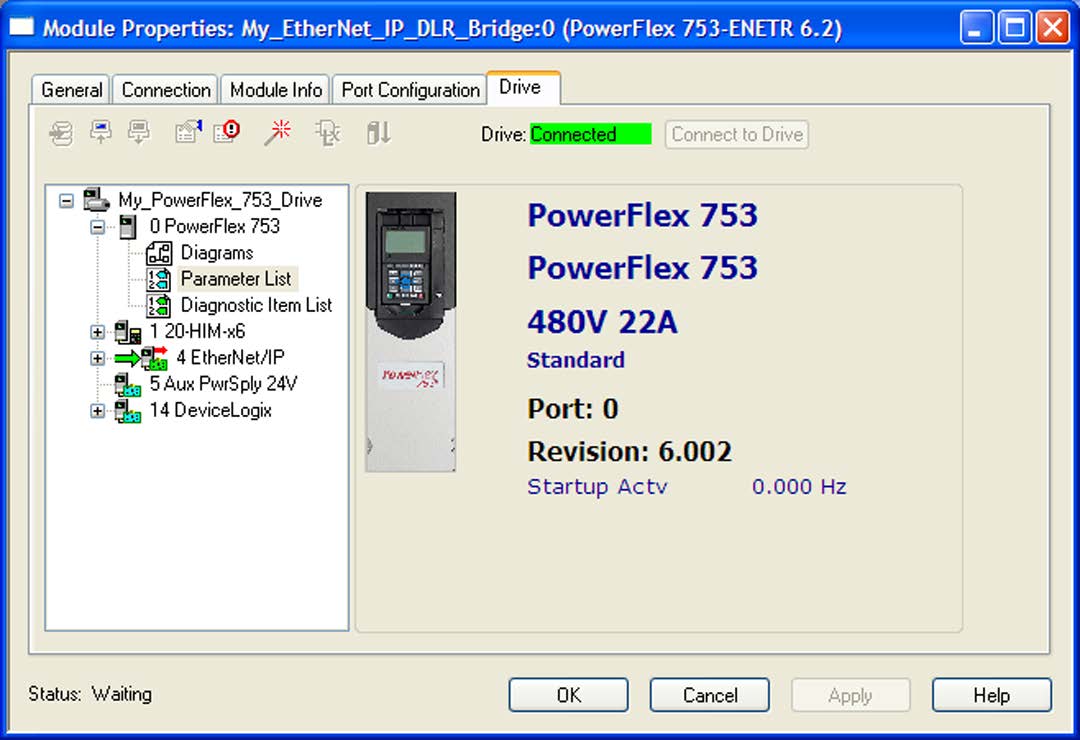Open the Port Configuration tab

coord(411,90)
